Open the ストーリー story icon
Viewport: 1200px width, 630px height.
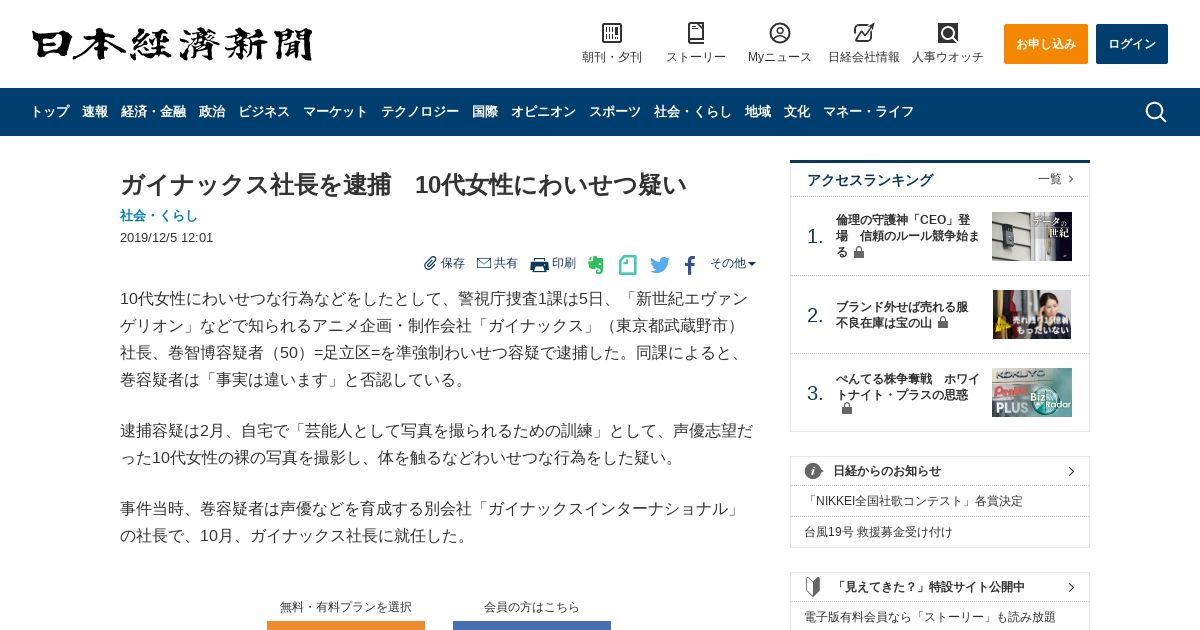pyautogui.click(x=696, y=33)
